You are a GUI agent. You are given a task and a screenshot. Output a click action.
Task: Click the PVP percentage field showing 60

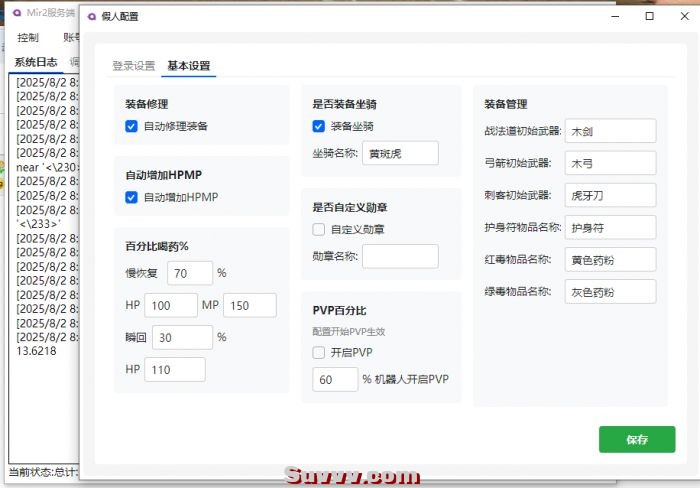click(x=335, y=380)
